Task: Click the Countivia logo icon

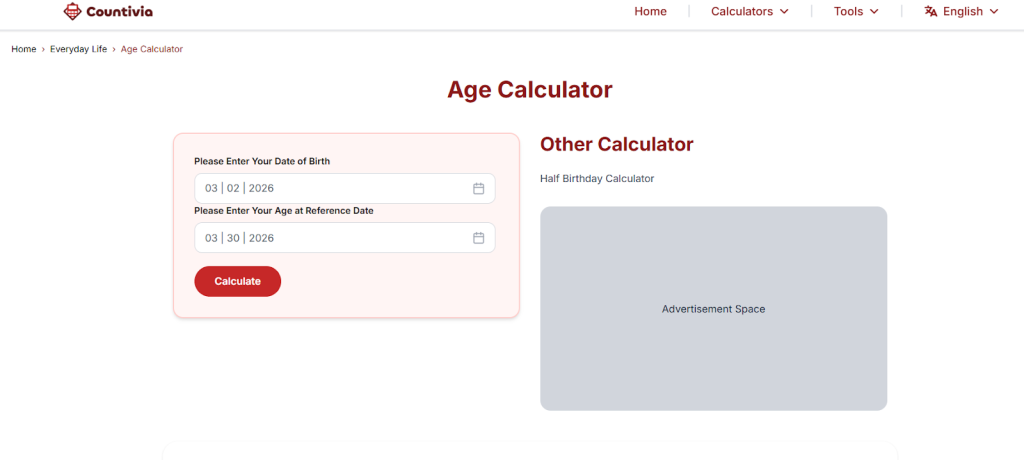Action: coord(71,12)
